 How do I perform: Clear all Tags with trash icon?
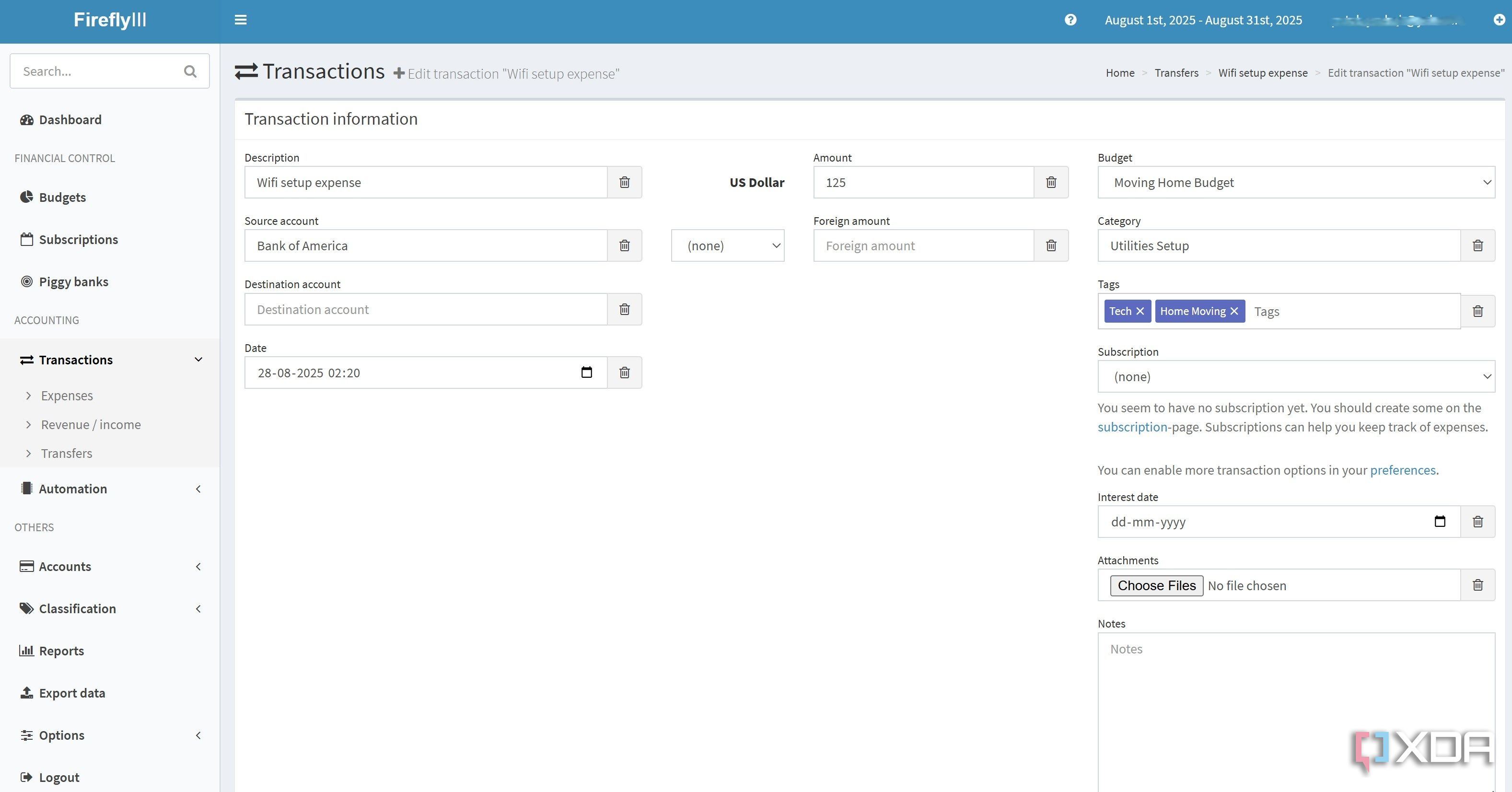pyautogui.click(x=1478, y=311)
